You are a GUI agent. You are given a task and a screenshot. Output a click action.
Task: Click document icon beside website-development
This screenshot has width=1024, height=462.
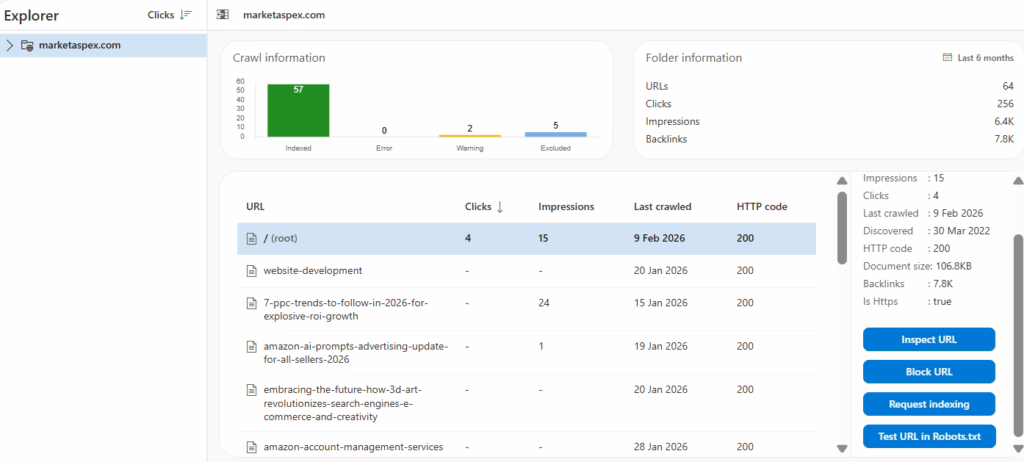pyautogui.click(x=251, y=271)
